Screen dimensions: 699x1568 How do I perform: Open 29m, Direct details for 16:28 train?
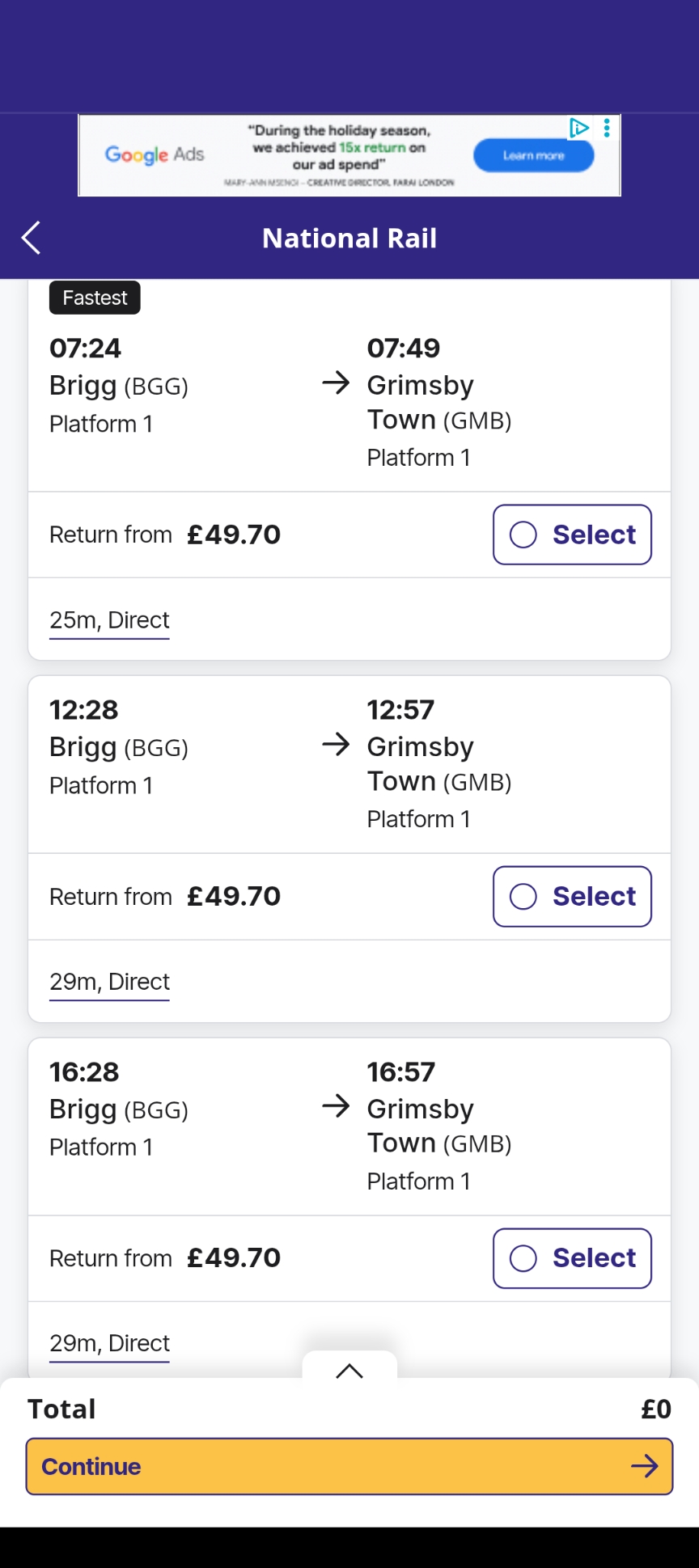109,1343
